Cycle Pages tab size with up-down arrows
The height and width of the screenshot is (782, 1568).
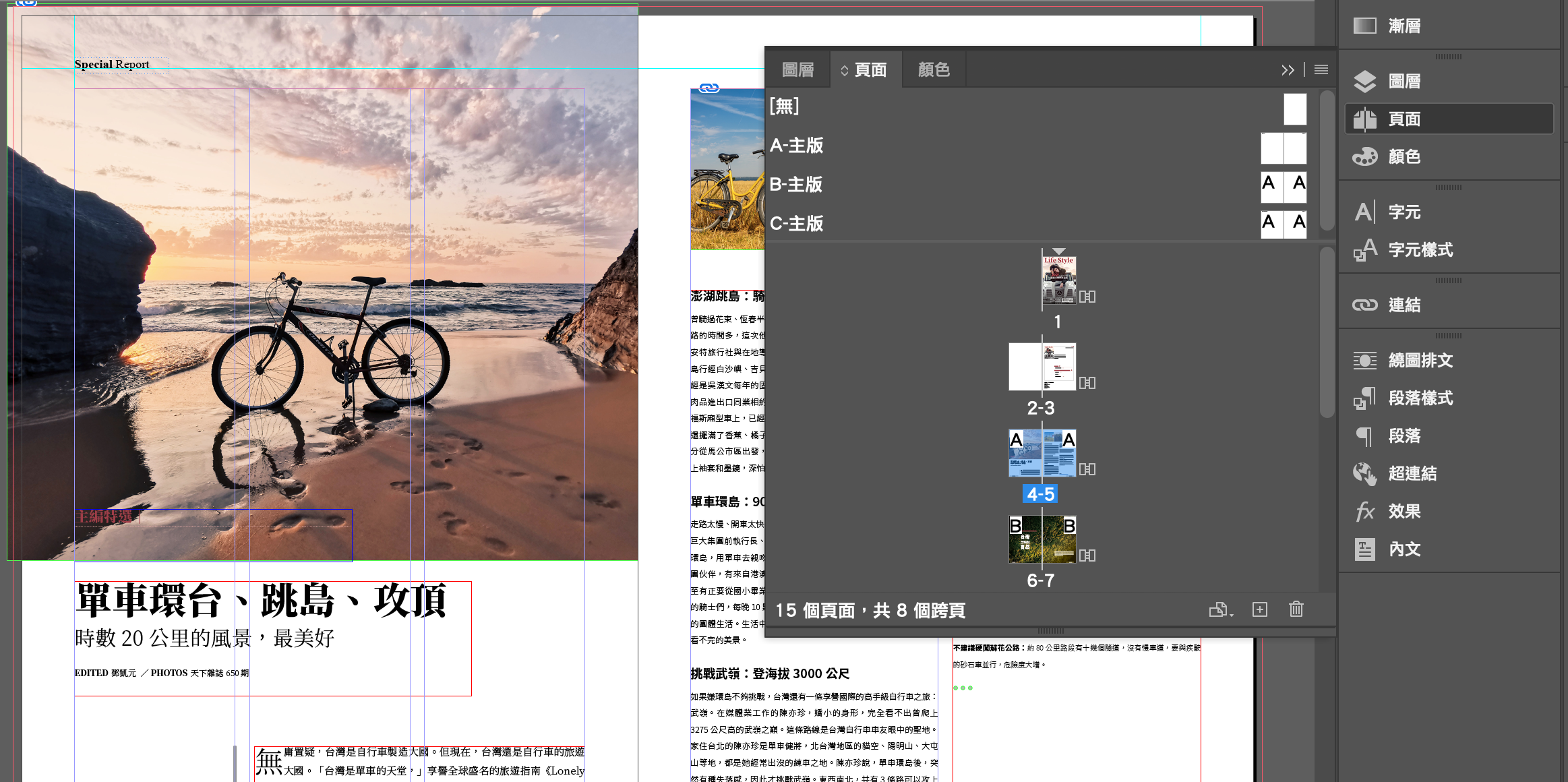[844, 70]
